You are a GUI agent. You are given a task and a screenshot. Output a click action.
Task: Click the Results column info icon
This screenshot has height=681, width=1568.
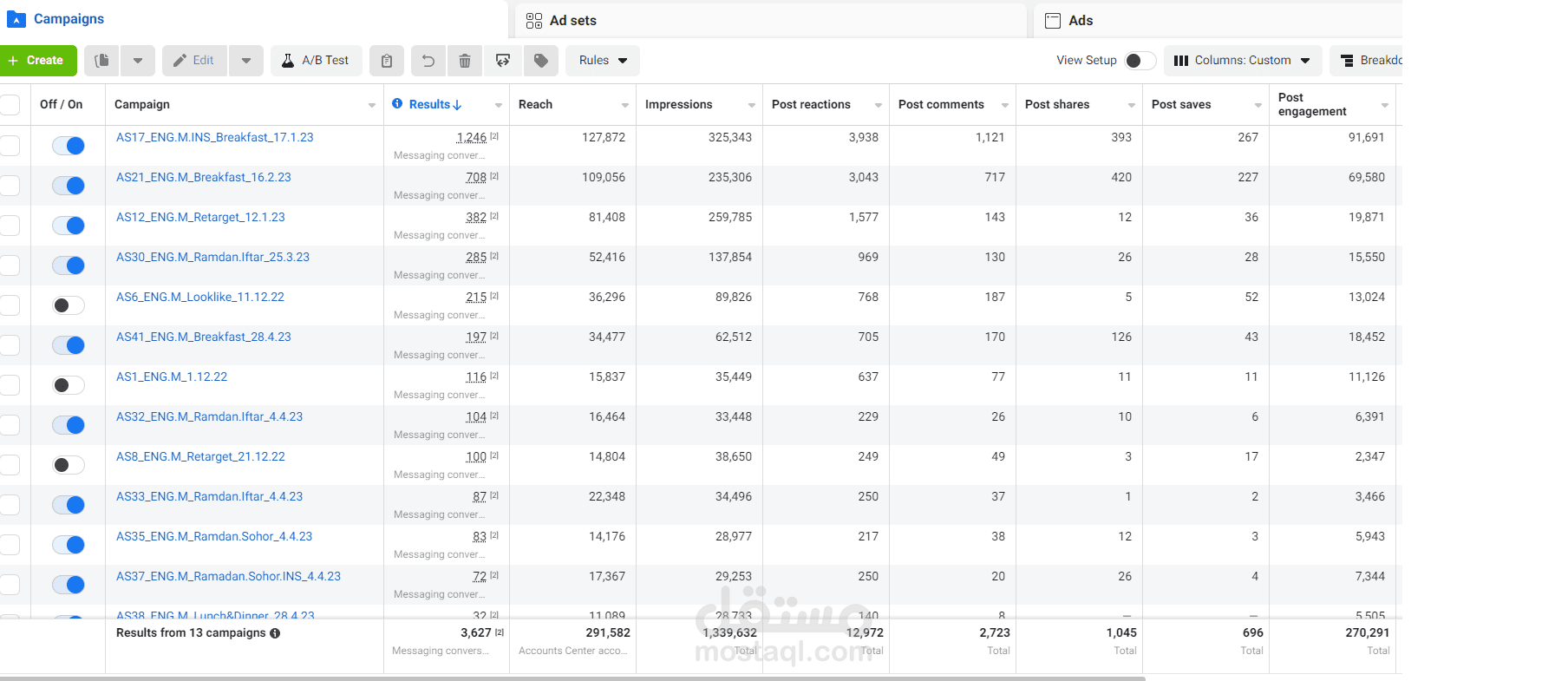397,104
